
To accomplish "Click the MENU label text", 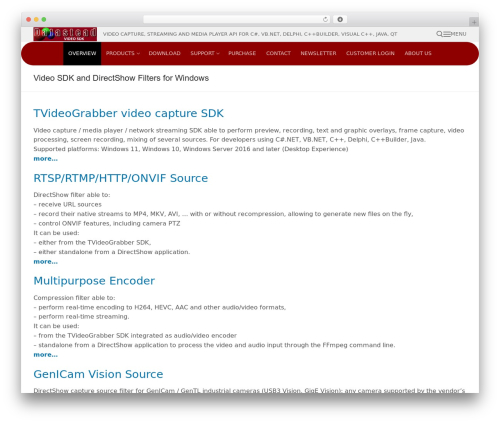I will point(458,34).
